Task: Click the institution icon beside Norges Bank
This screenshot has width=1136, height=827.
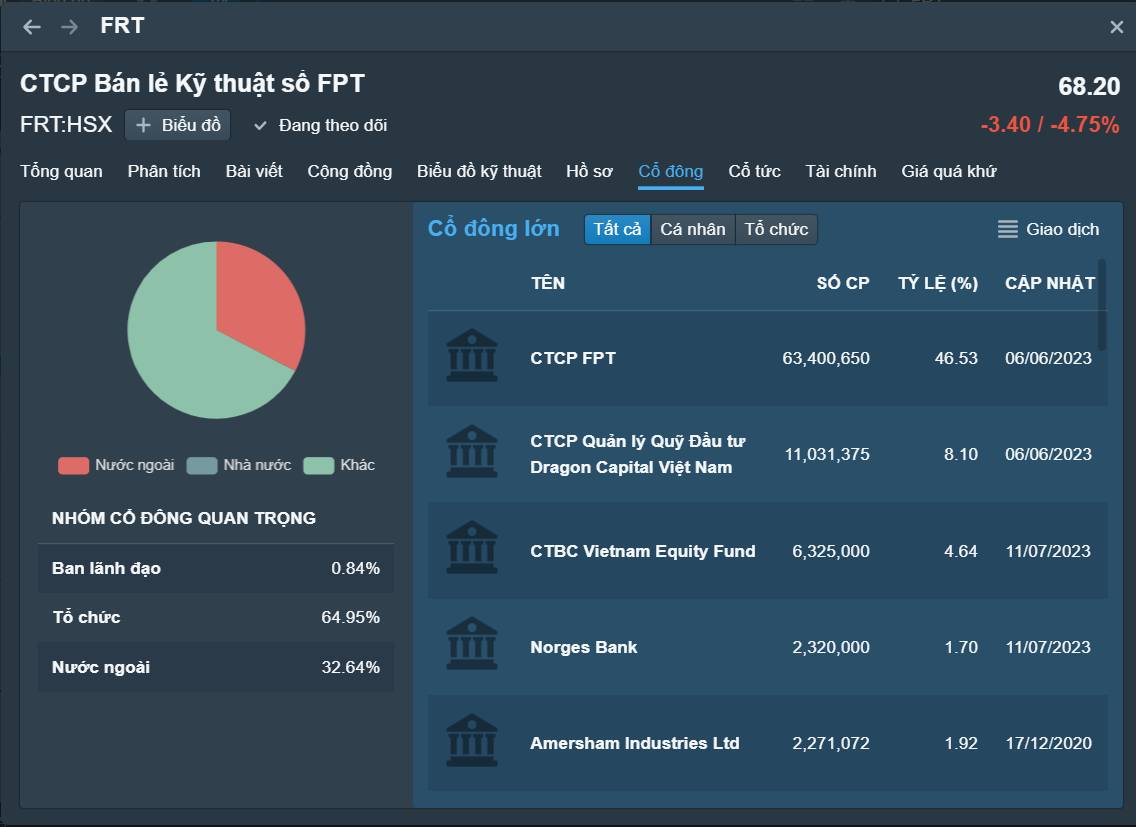Action: [x=472, y=644]
